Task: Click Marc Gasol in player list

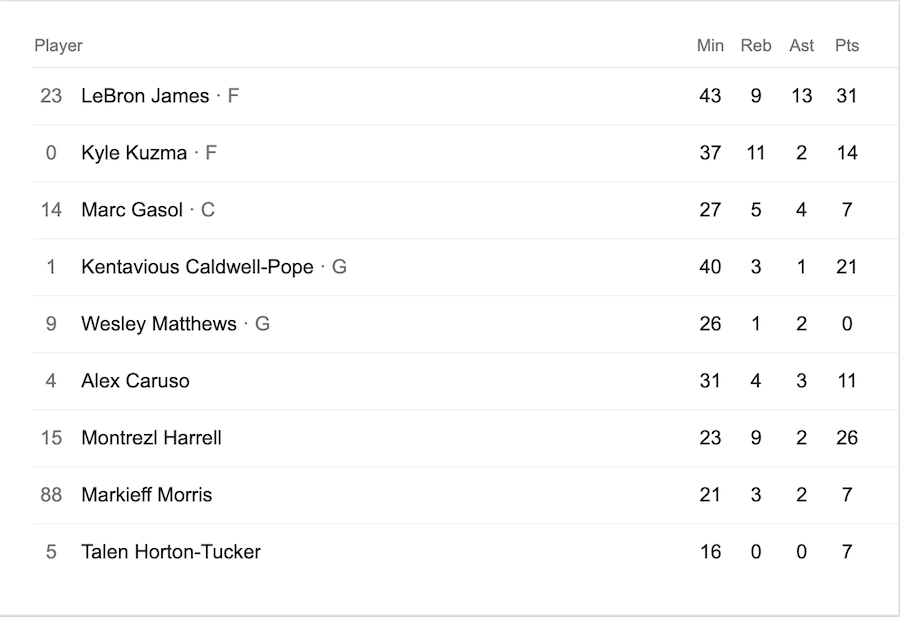Action: pyautogui.click(x=132, y=209)
